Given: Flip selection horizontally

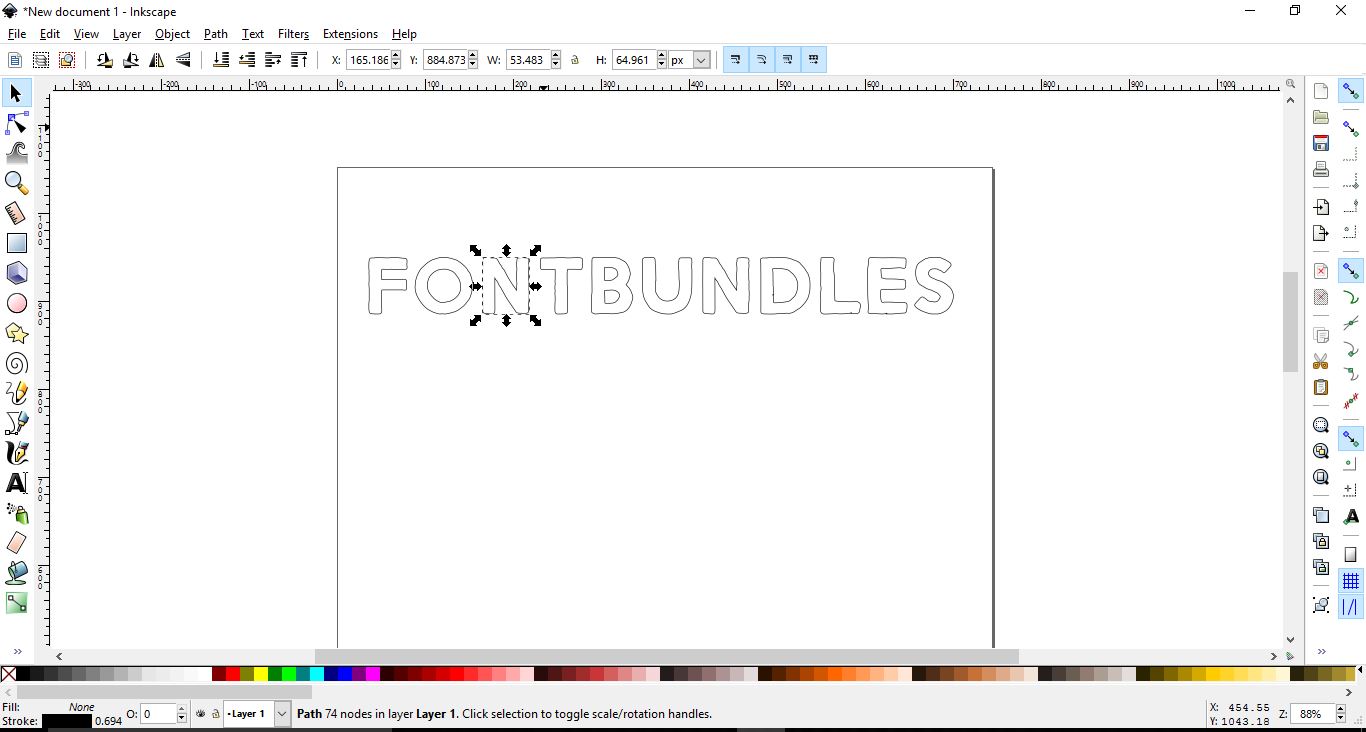Looking at the screenshot, I should (x=157, y=60).
